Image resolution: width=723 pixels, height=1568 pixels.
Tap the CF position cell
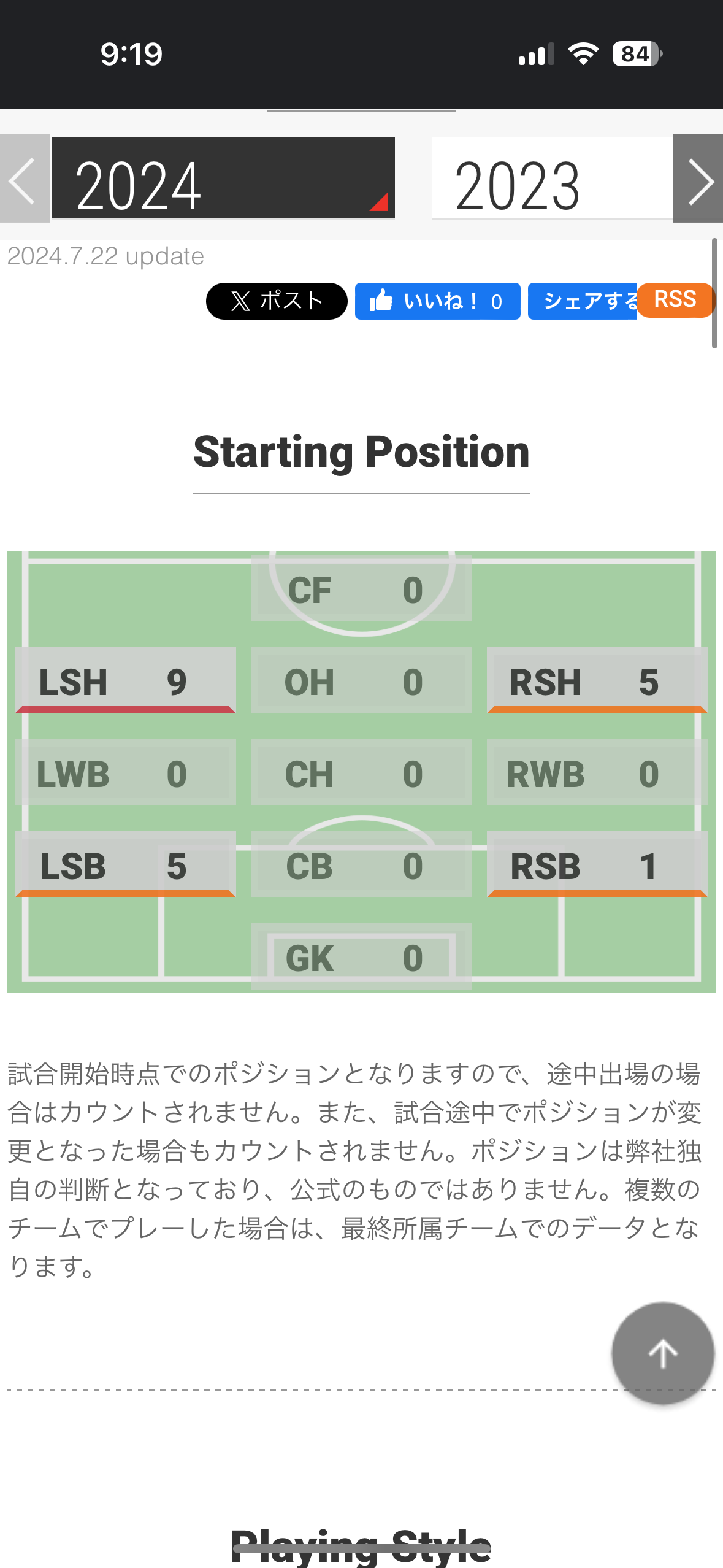361,589
